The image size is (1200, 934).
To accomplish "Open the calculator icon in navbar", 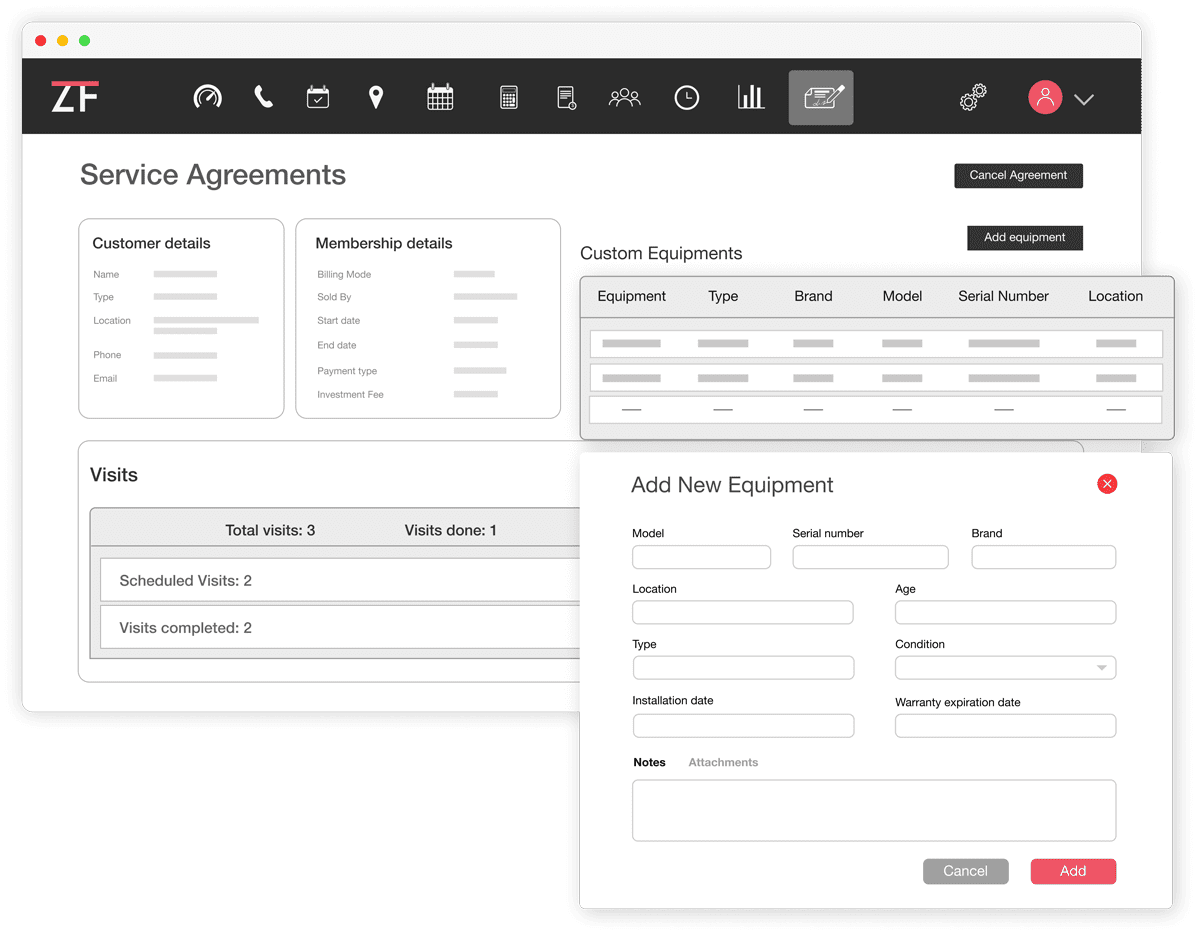I will click(509, 97).
